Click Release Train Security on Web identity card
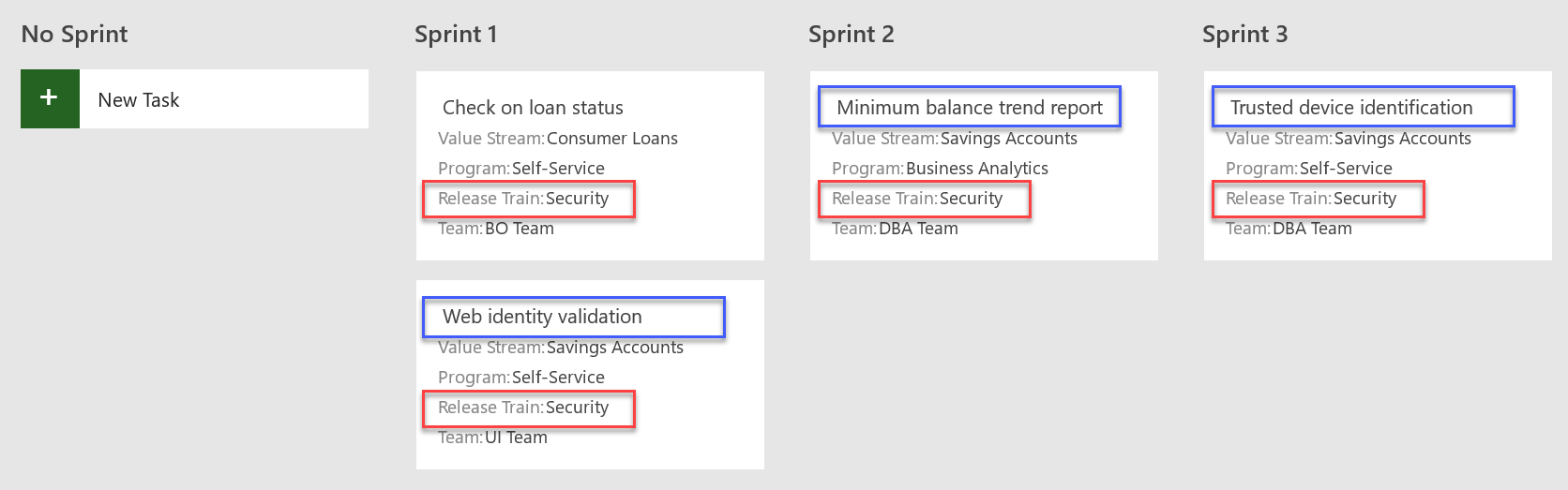 click(x=523, y=408)
